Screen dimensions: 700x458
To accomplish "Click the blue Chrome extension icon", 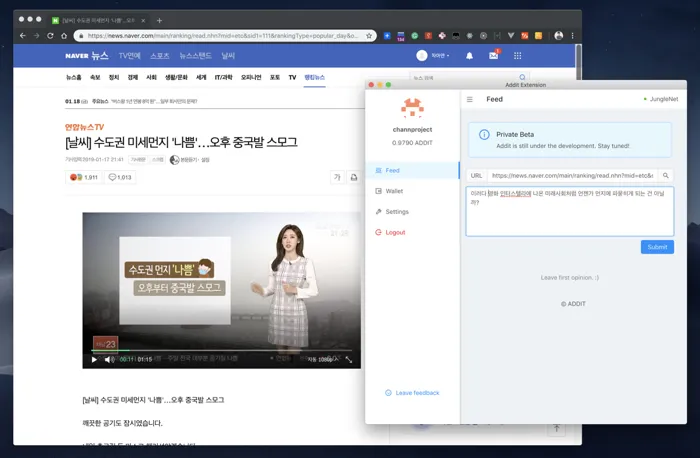I will [387, 36].
